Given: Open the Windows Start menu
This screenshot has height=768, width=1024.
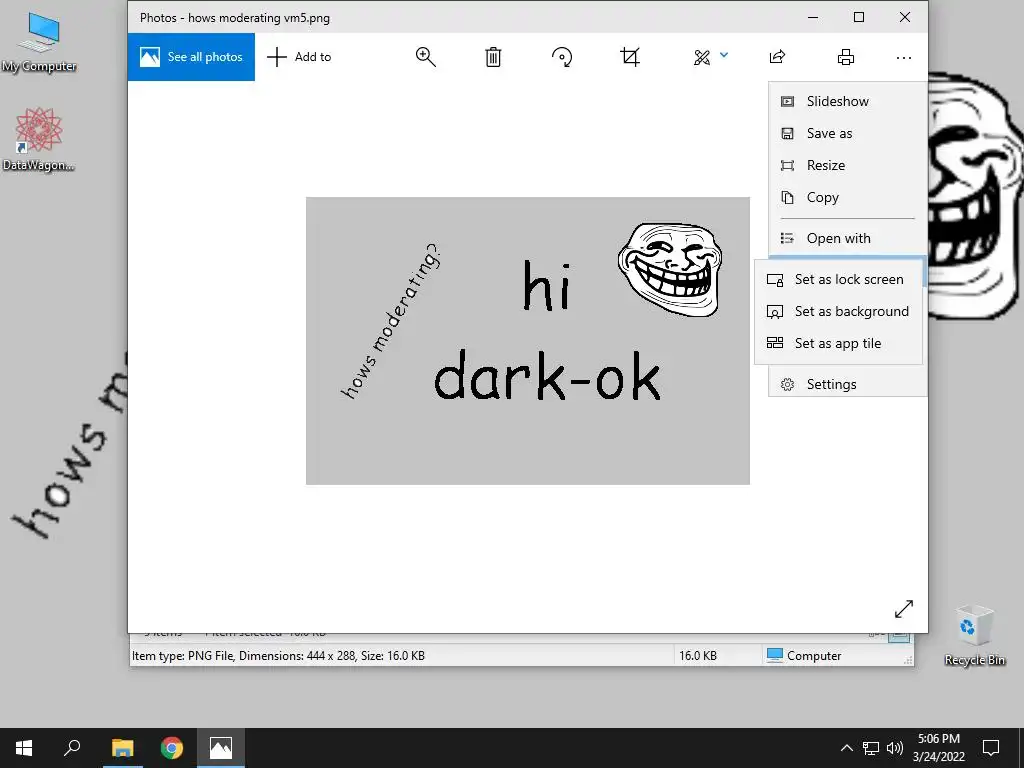Looking at the screenshot, I should [x=24, y=748].
